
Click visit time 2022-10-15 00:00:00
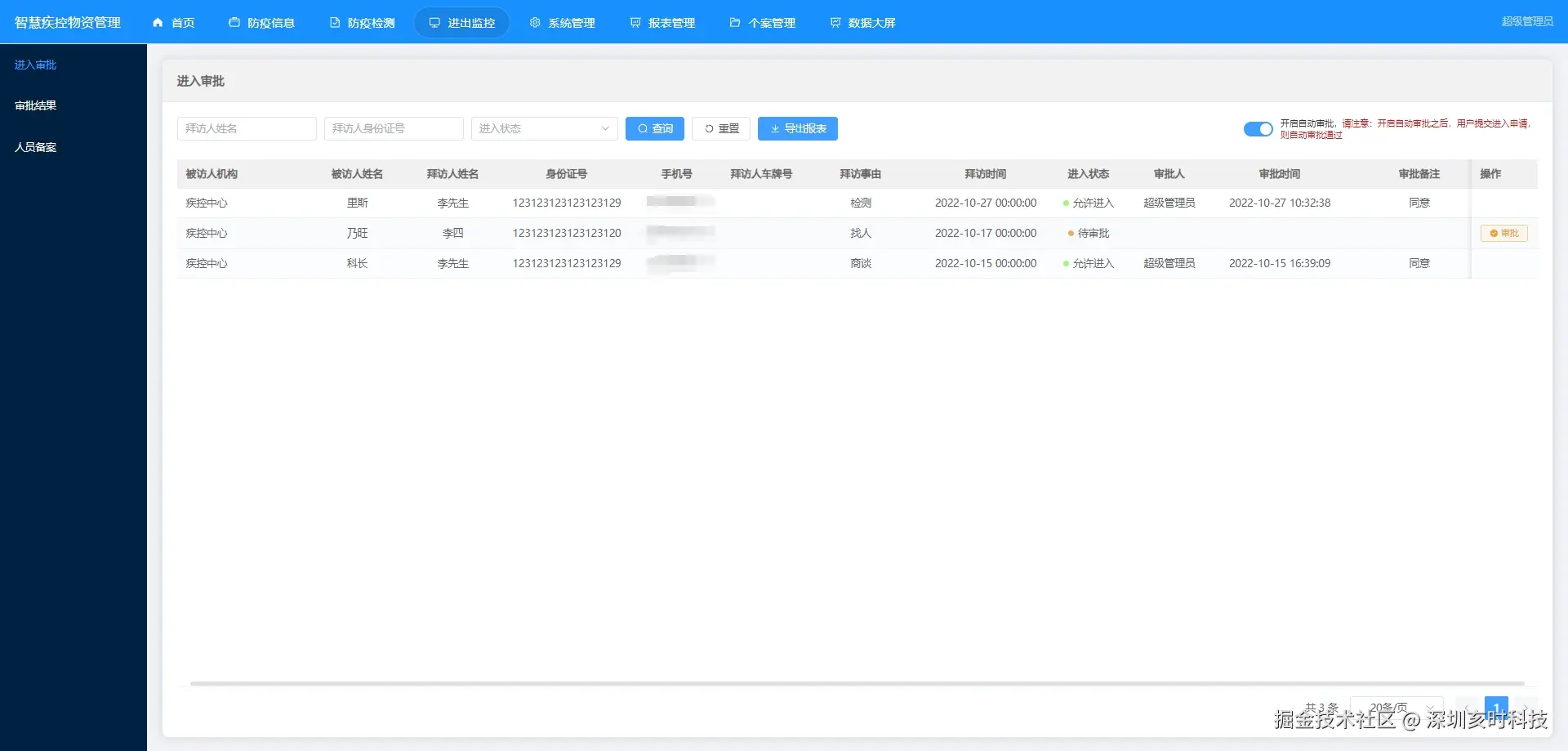pos(986,263)
